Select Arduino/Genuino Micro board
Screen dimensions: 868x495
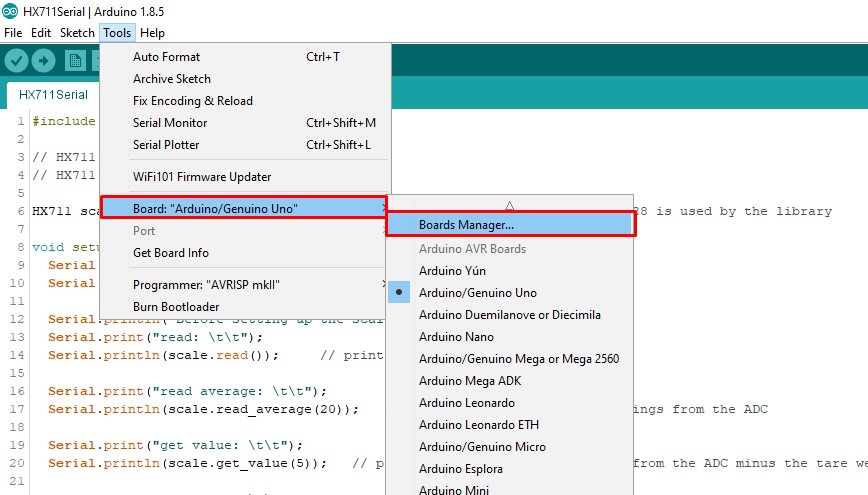510,447
